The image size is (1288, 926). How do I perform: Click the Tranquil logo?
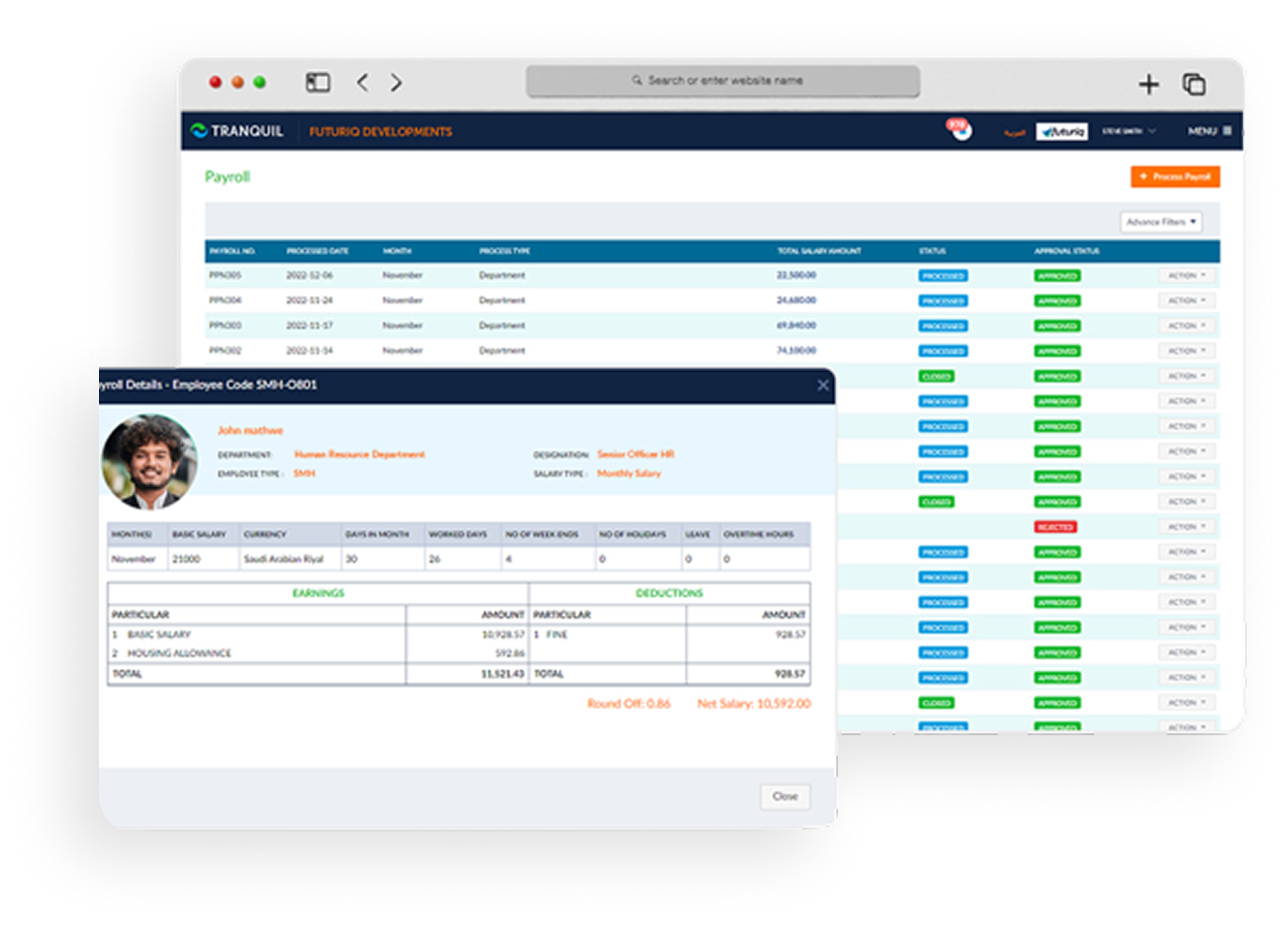coord(237,131)
